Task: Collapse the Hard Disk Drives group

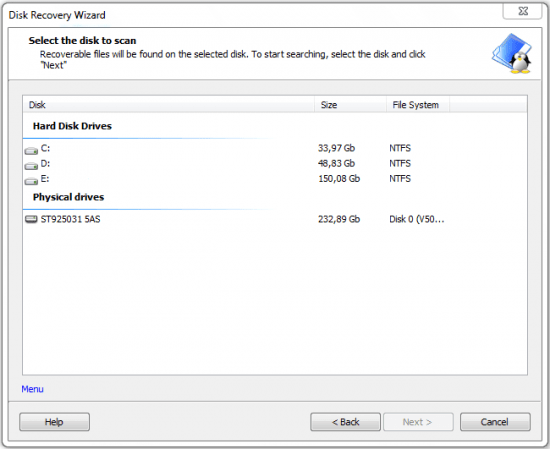Action: (72, 126)
